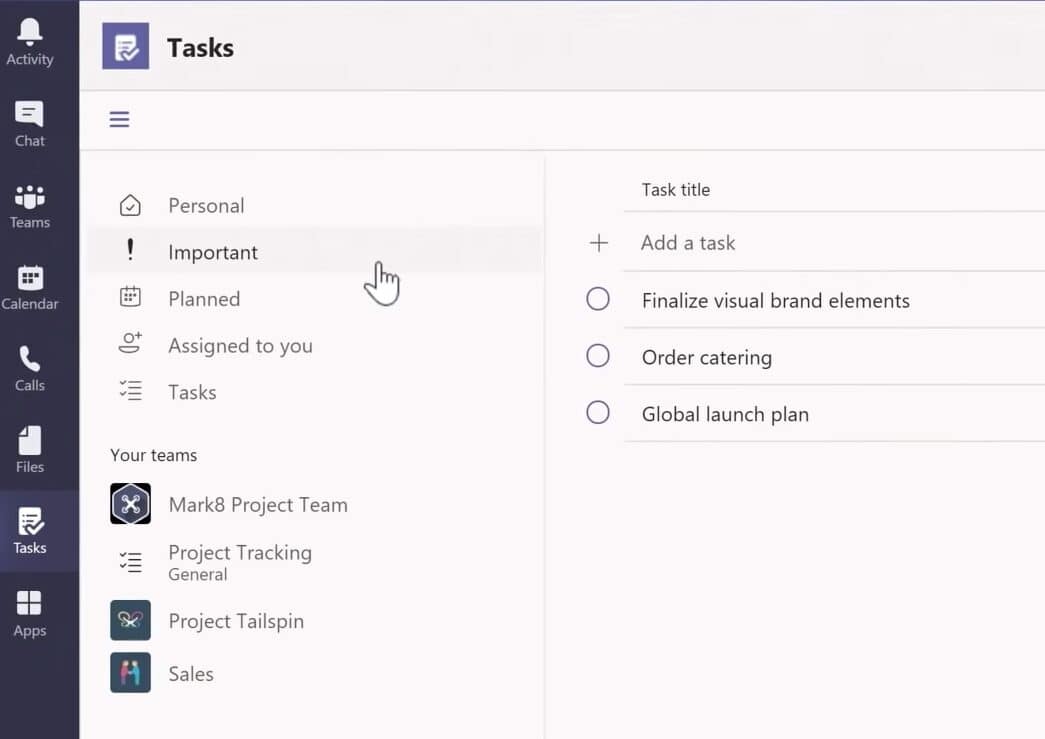This screenshot has width=1045, height=739.
Task: Complete the Global launch plan task
Action: [598, 413]
